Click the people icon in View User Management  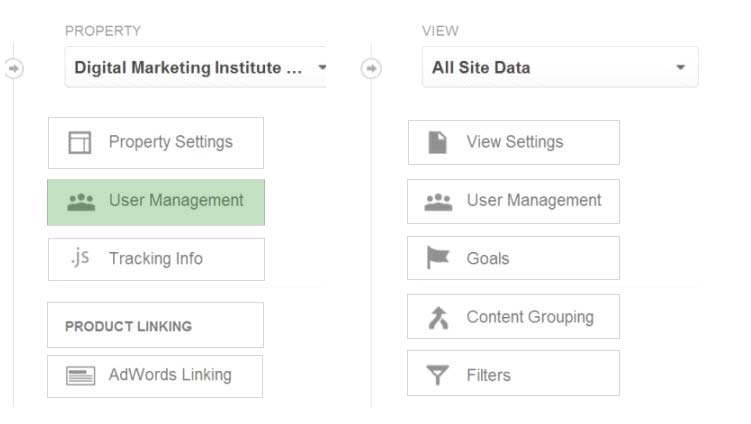(x=438, y=202)
